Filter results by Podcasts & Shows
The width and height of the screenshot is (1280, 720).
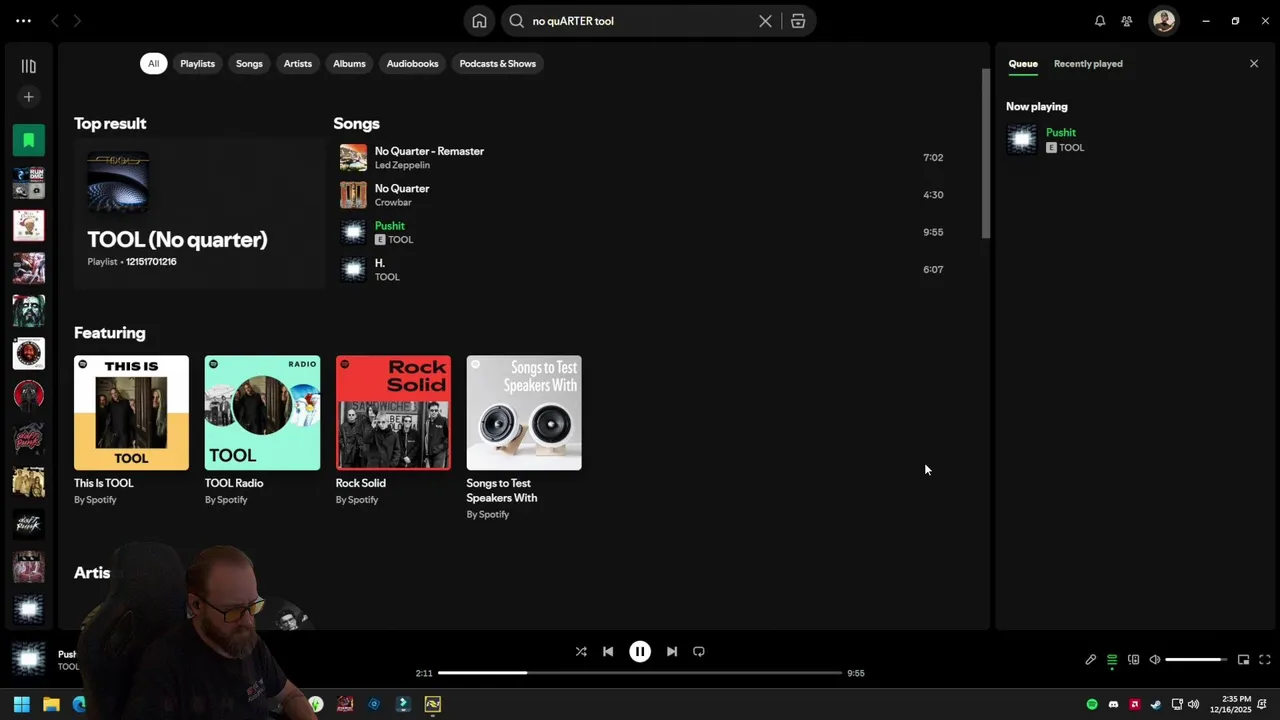pyautogui.click(x=498, y=64)
